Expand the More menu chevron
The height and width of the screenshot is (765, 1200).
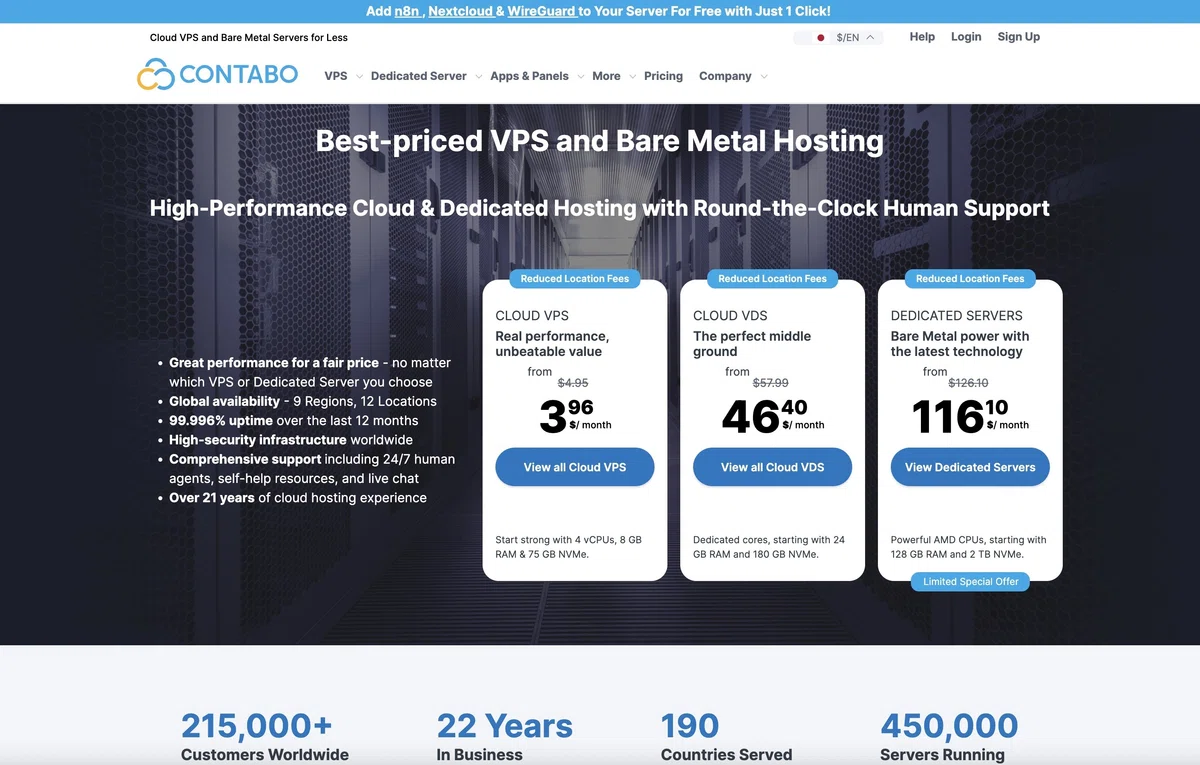(x=632, y=76)
